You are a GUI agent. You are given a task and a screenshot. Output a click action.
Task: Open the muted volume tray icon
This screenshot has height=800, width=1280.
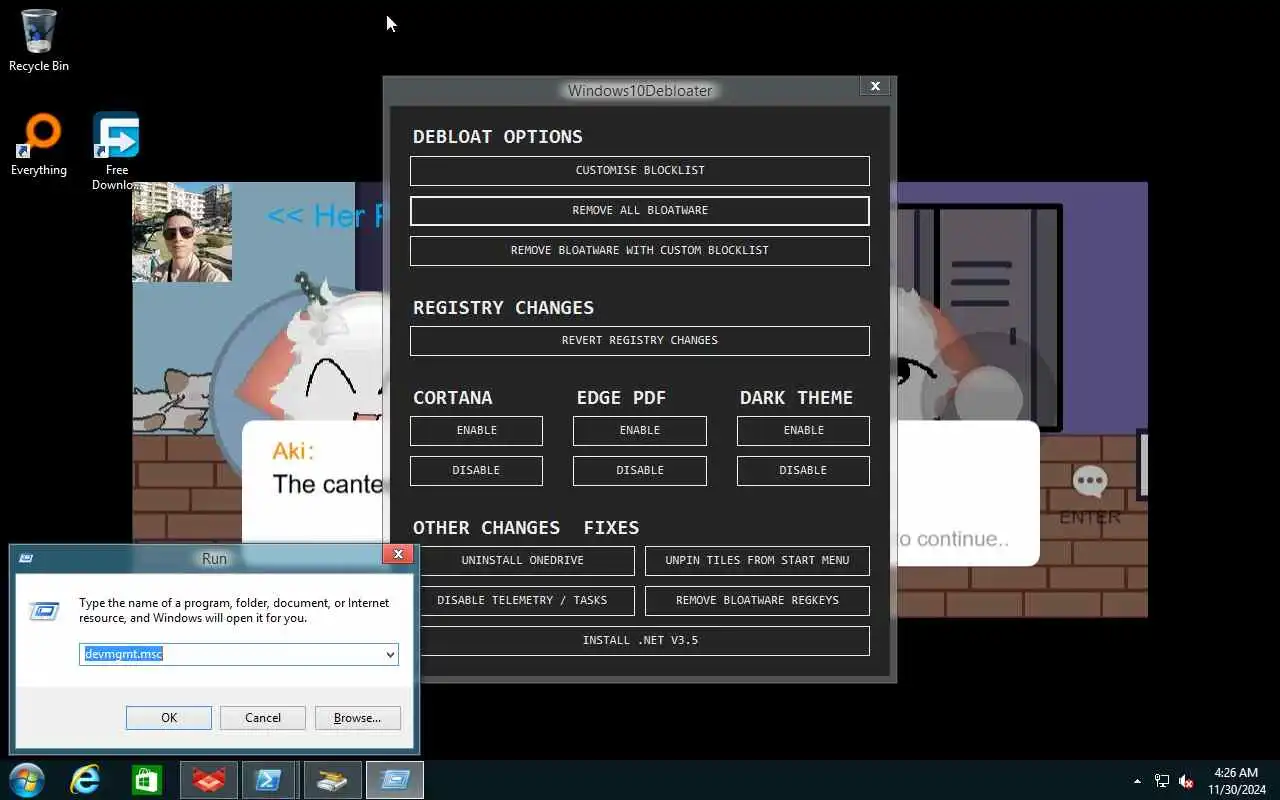tap(1187, 781)
